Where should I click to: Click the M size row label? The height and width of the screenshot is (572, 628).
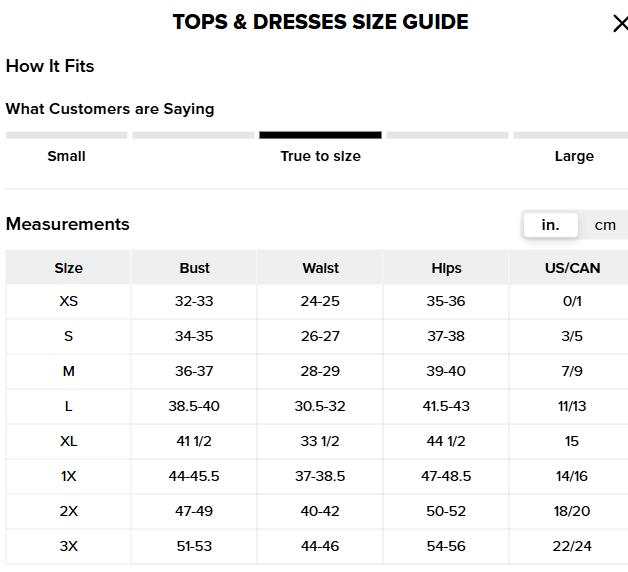[68, 371]
